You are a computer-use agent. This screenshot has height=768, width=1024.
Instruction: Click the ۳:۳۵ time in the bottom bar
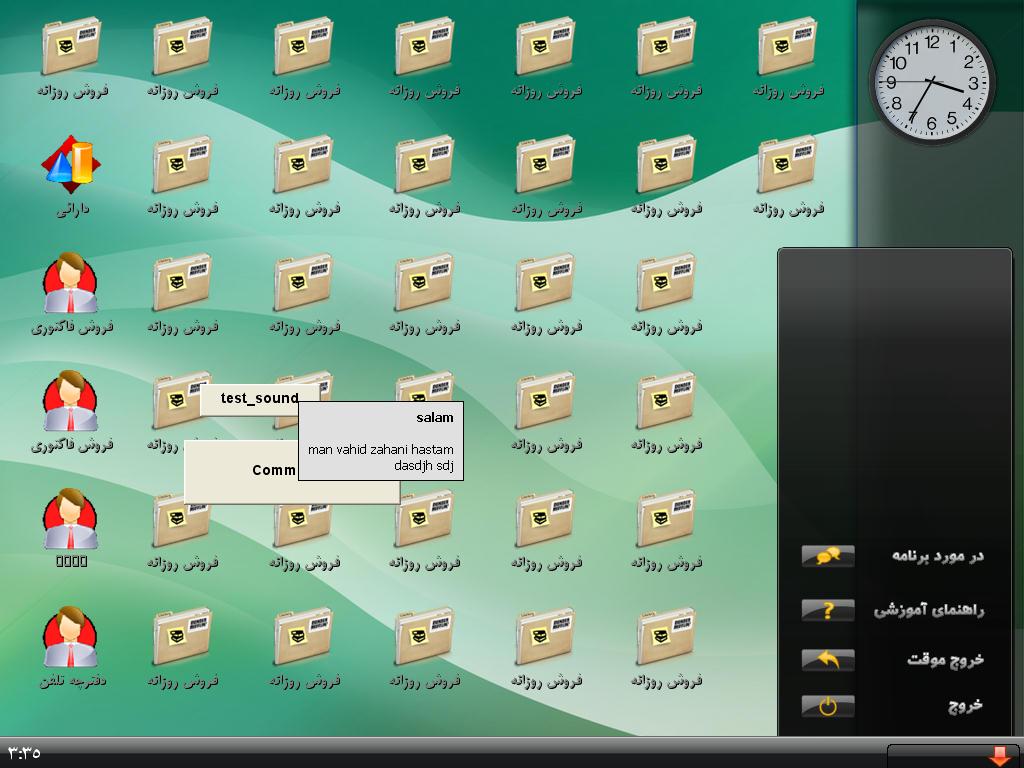coord(24,753)
